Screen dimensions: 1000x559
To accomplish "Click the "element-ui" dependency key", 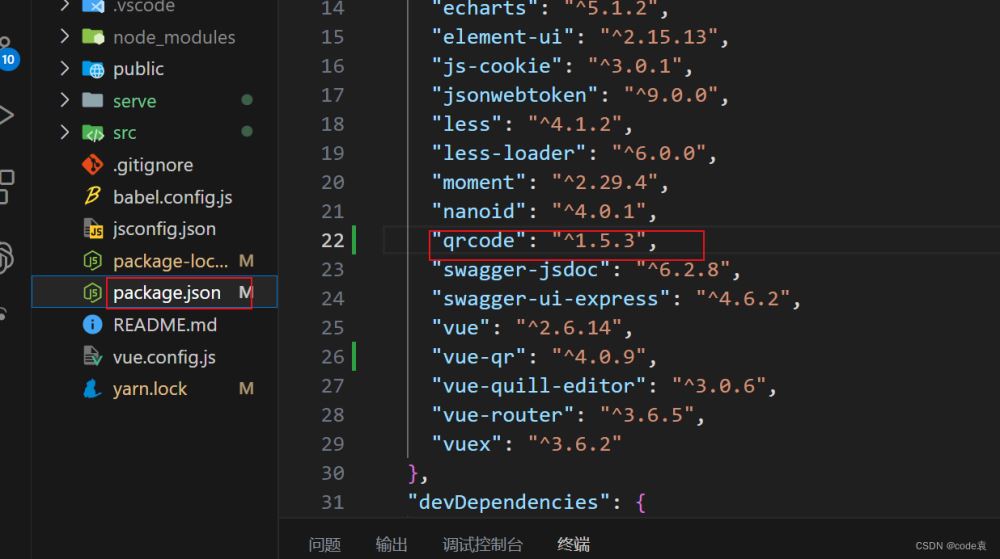I will click(x=503, y=37).
